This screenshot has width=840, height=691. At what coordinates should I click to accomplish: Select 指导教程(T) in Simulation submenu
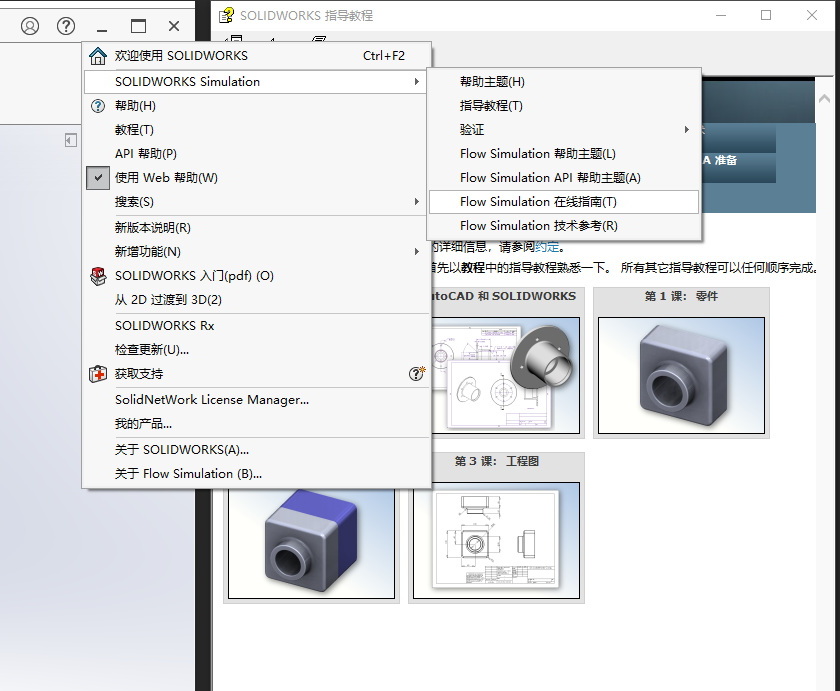564,106
